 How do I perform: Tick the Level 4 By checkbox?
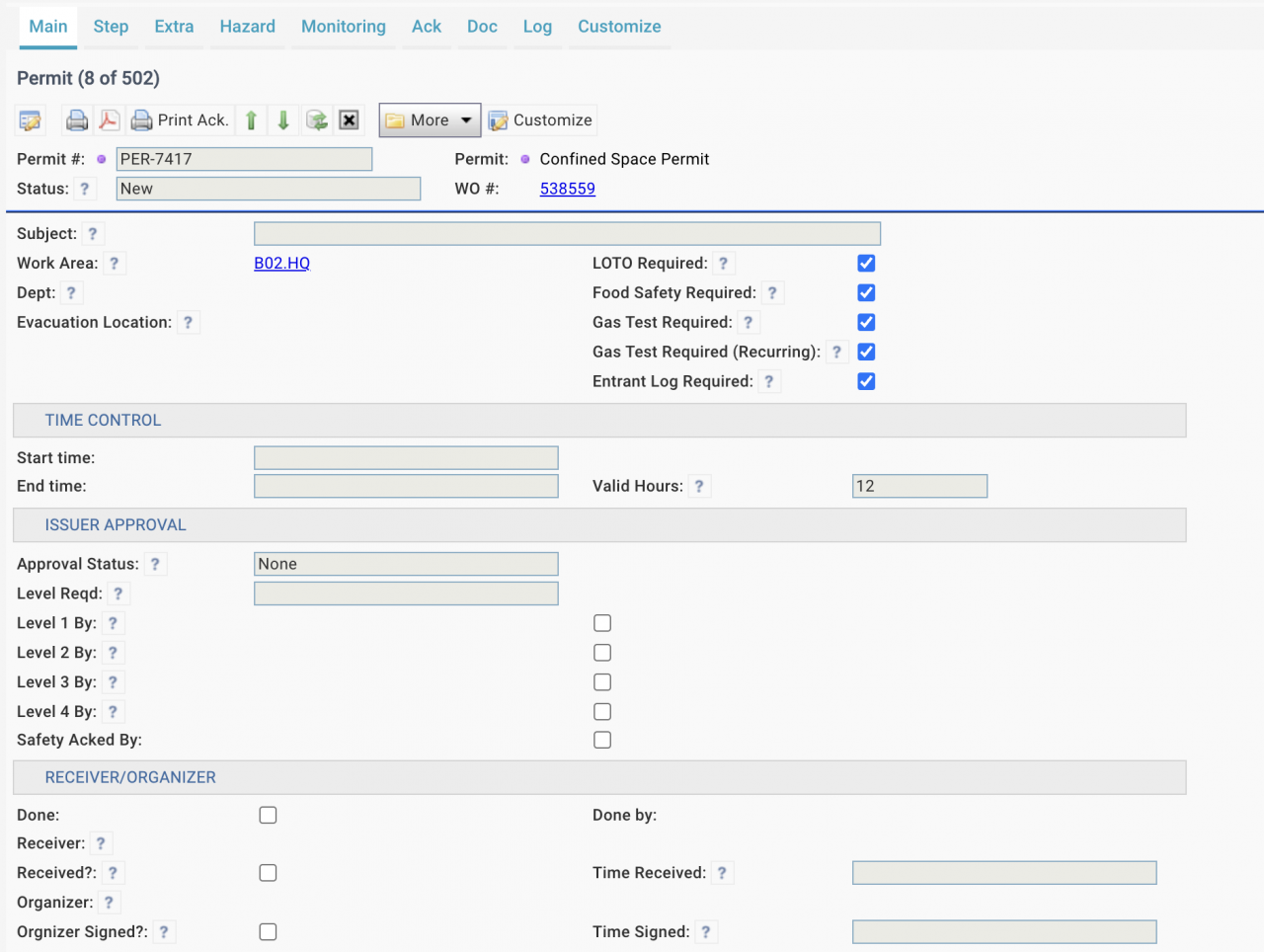602,712
